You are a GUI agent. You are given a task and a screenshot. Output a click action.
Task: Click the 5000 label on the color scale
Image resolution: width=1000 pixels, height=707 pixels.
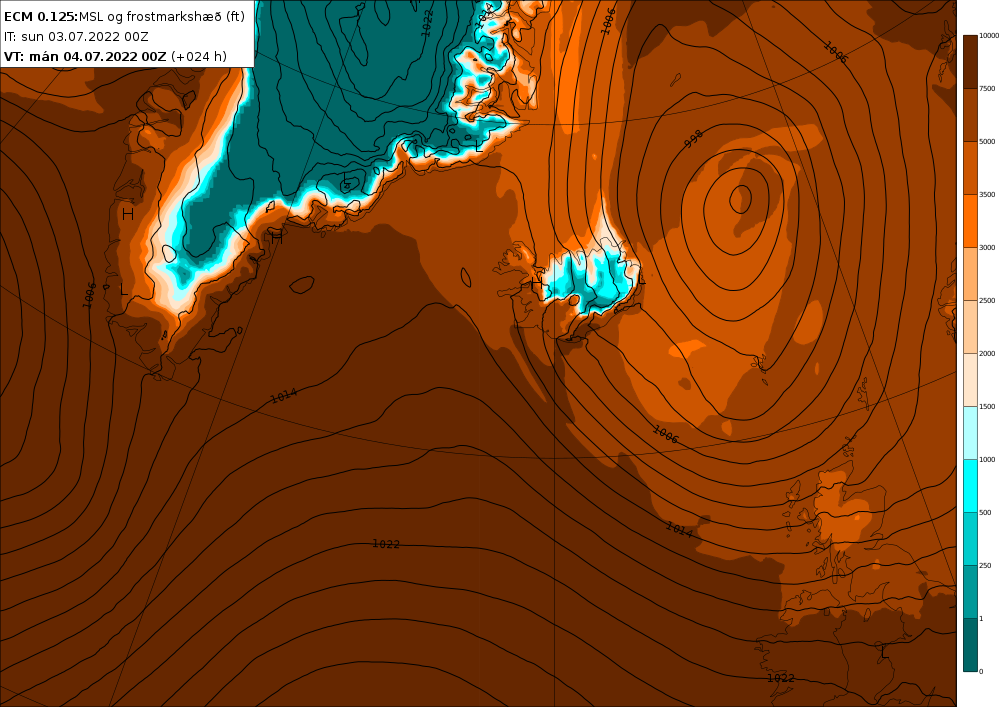(987, 142)
